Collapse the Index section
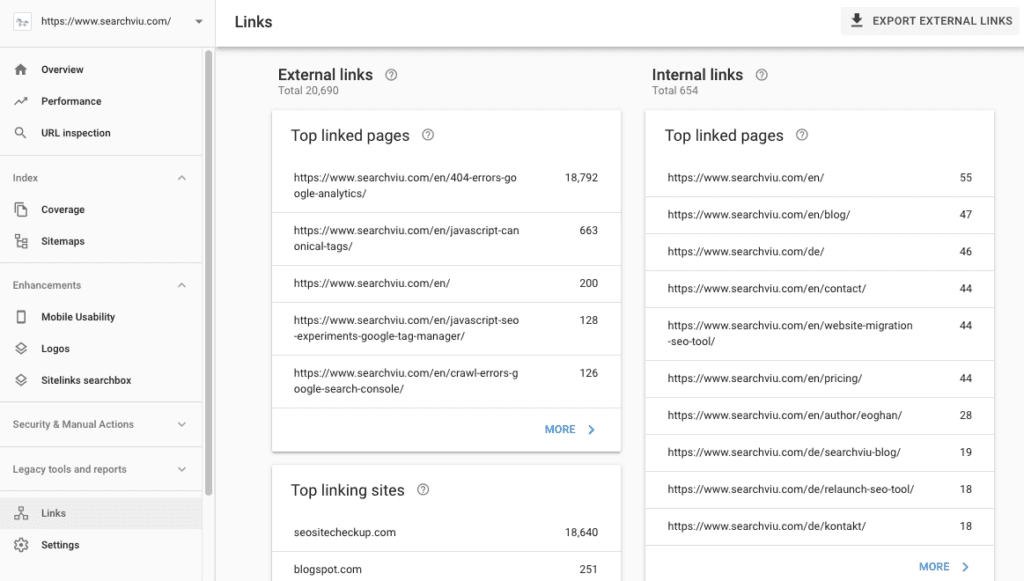Viewport: 1024px width, 581px height. [x=181, y=177]
